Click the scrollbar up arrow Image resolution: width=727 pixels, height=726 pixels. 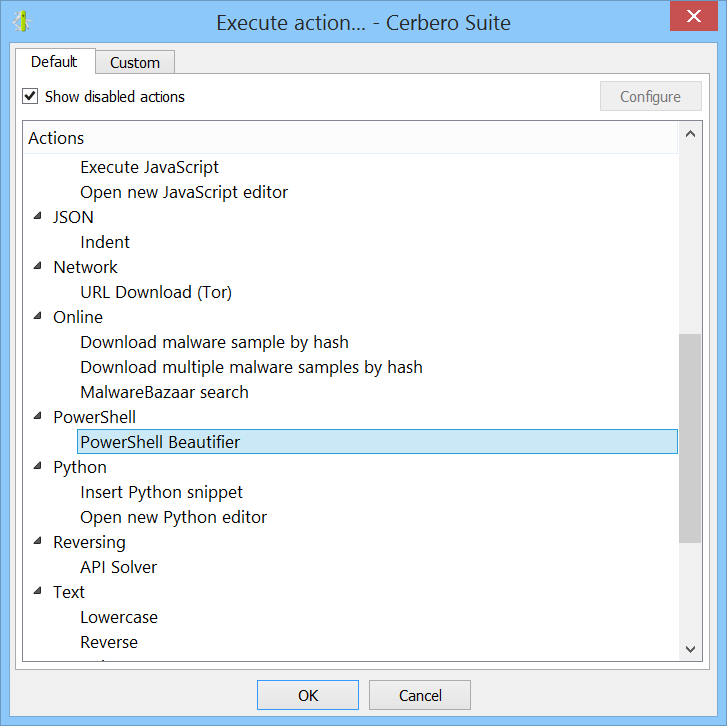point(690,134)
